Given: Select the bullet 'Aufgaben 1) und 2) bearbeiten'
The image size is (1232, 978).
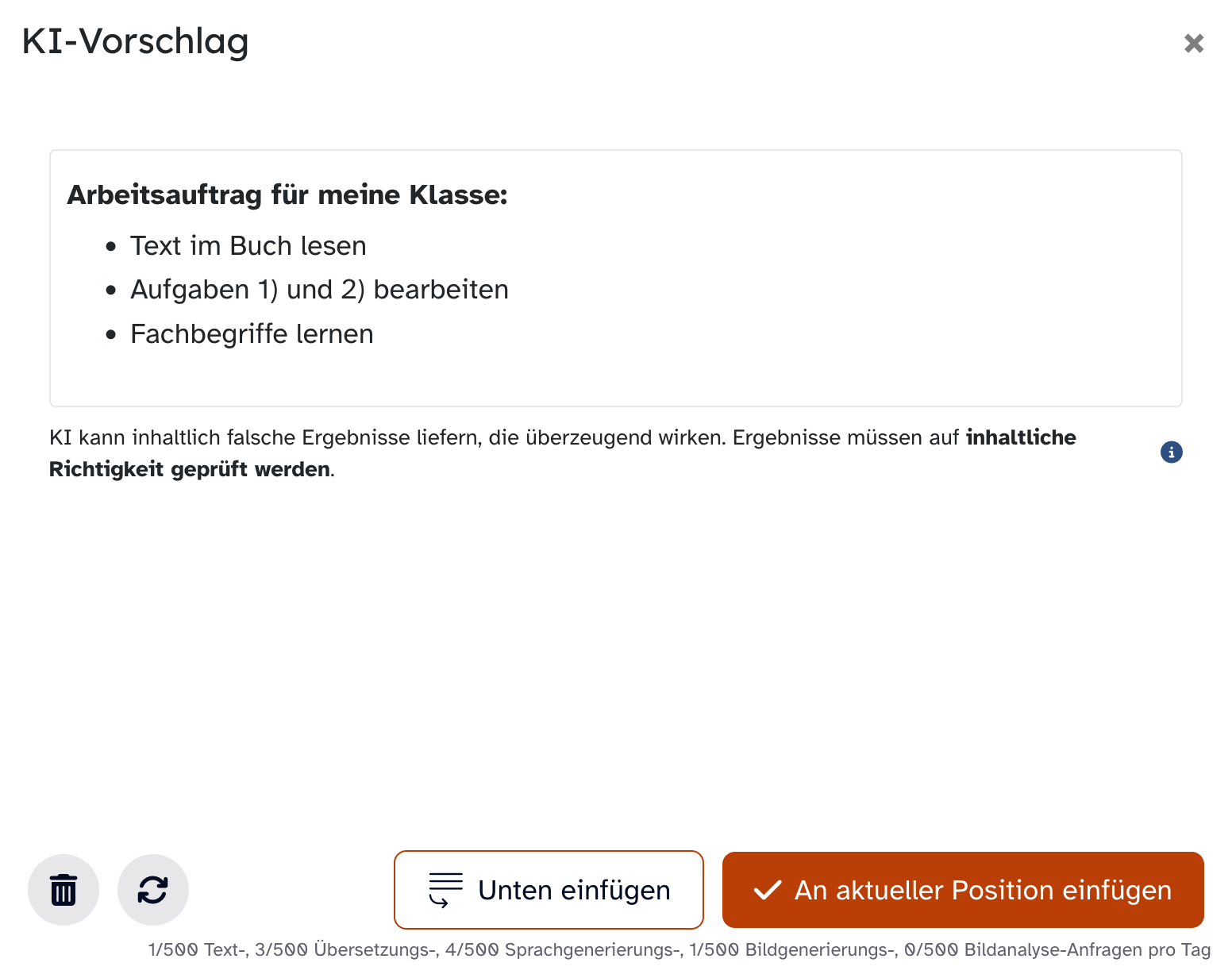Looking at the screenshot, I should pos(319,290).
